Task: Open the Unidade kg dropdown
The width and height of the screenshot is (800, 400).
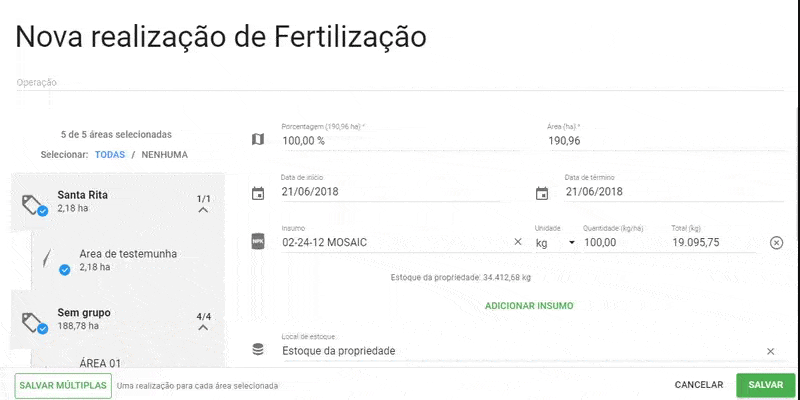Action: [572, 242]
